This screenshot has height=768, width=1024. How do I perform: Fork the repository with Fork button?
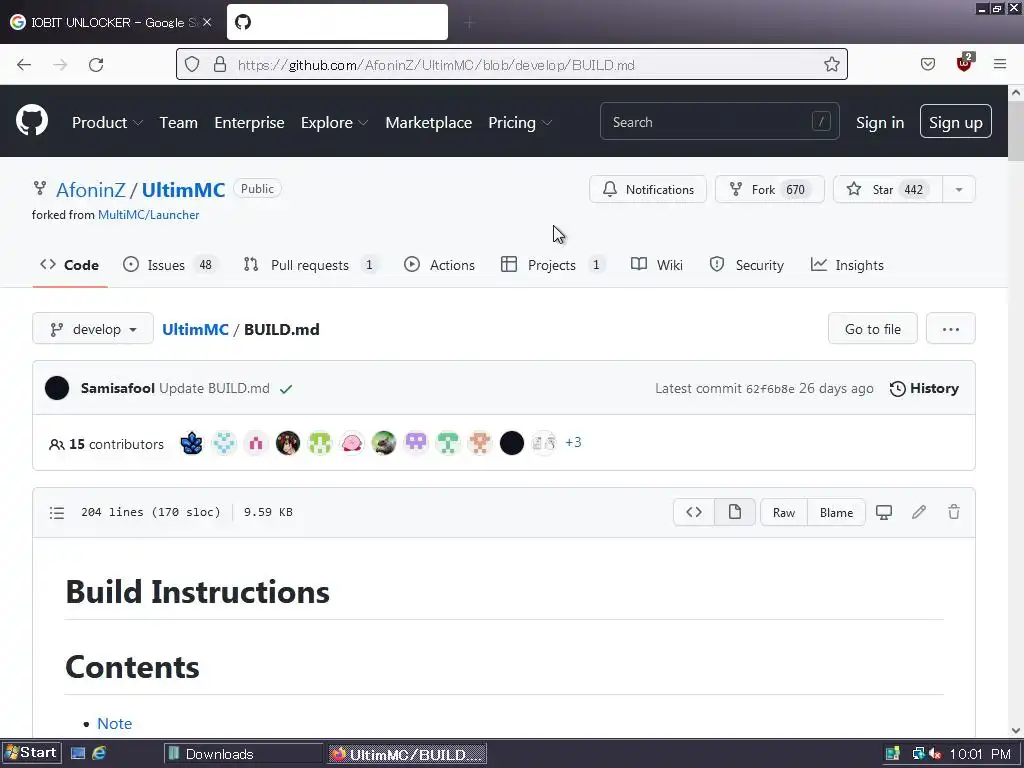click(x=769, y=189)
